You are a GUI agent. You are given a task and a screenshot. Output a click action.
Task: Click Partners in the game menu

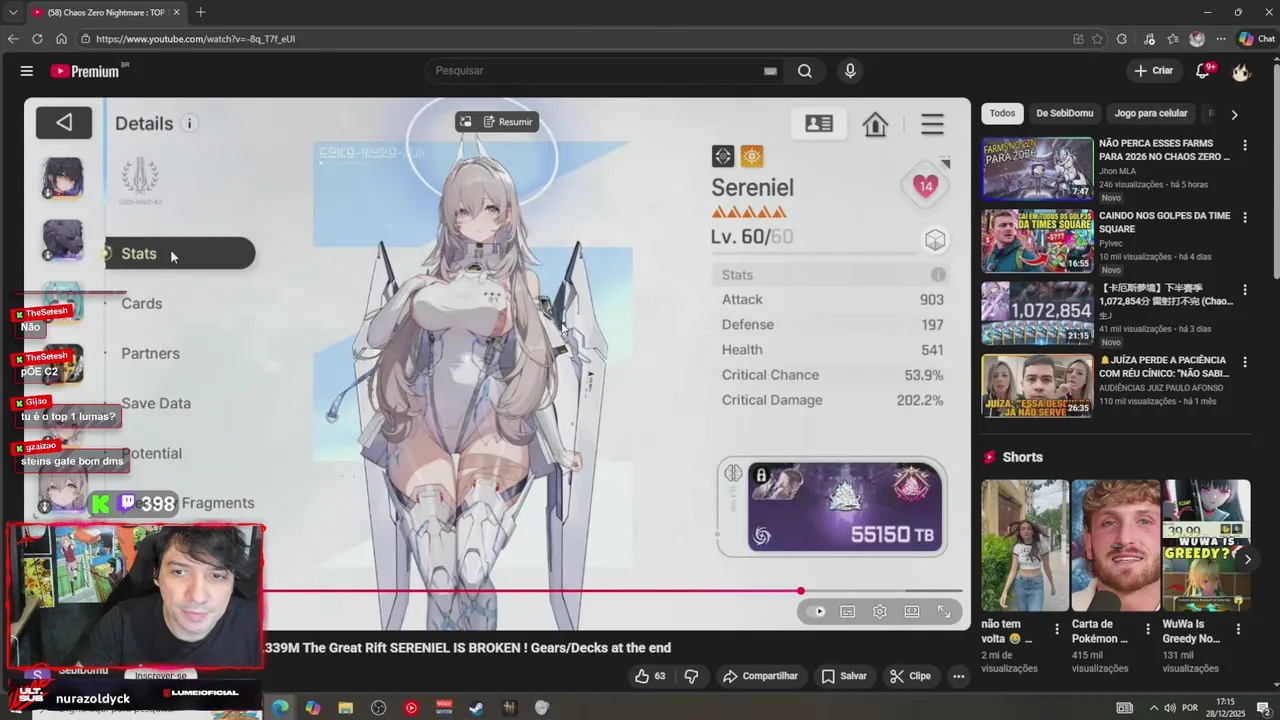151,353
